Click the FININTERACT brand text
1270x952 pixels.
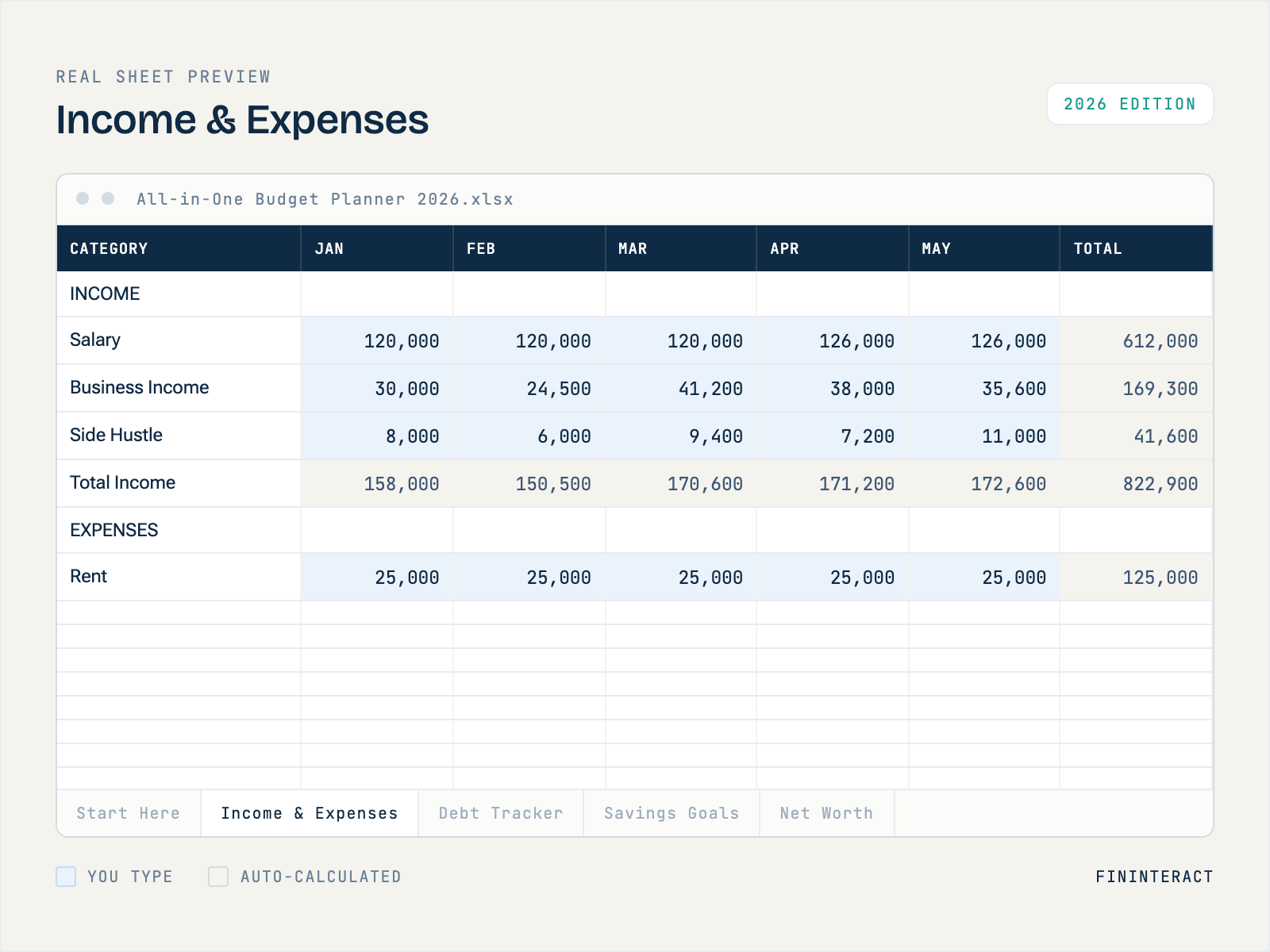(1154, 877)
